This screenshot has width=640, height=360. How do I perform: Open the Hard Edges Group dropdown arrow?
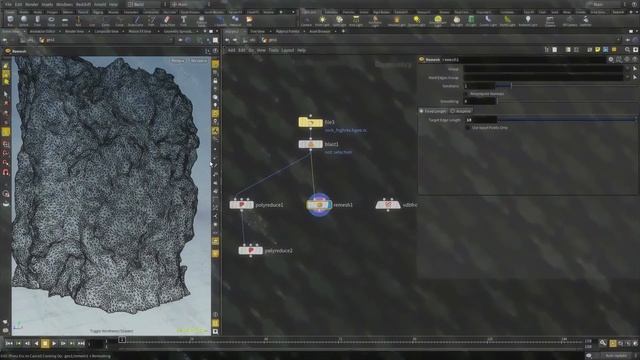coord(628,77)
